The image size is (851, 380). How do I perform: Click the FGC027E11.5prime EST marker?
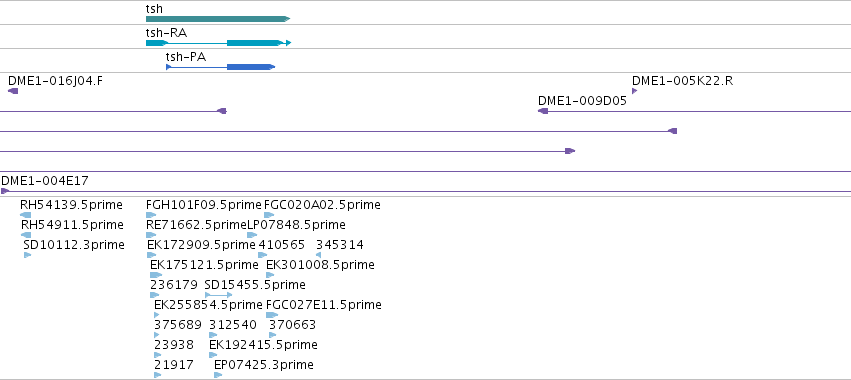tap(272, 315)
